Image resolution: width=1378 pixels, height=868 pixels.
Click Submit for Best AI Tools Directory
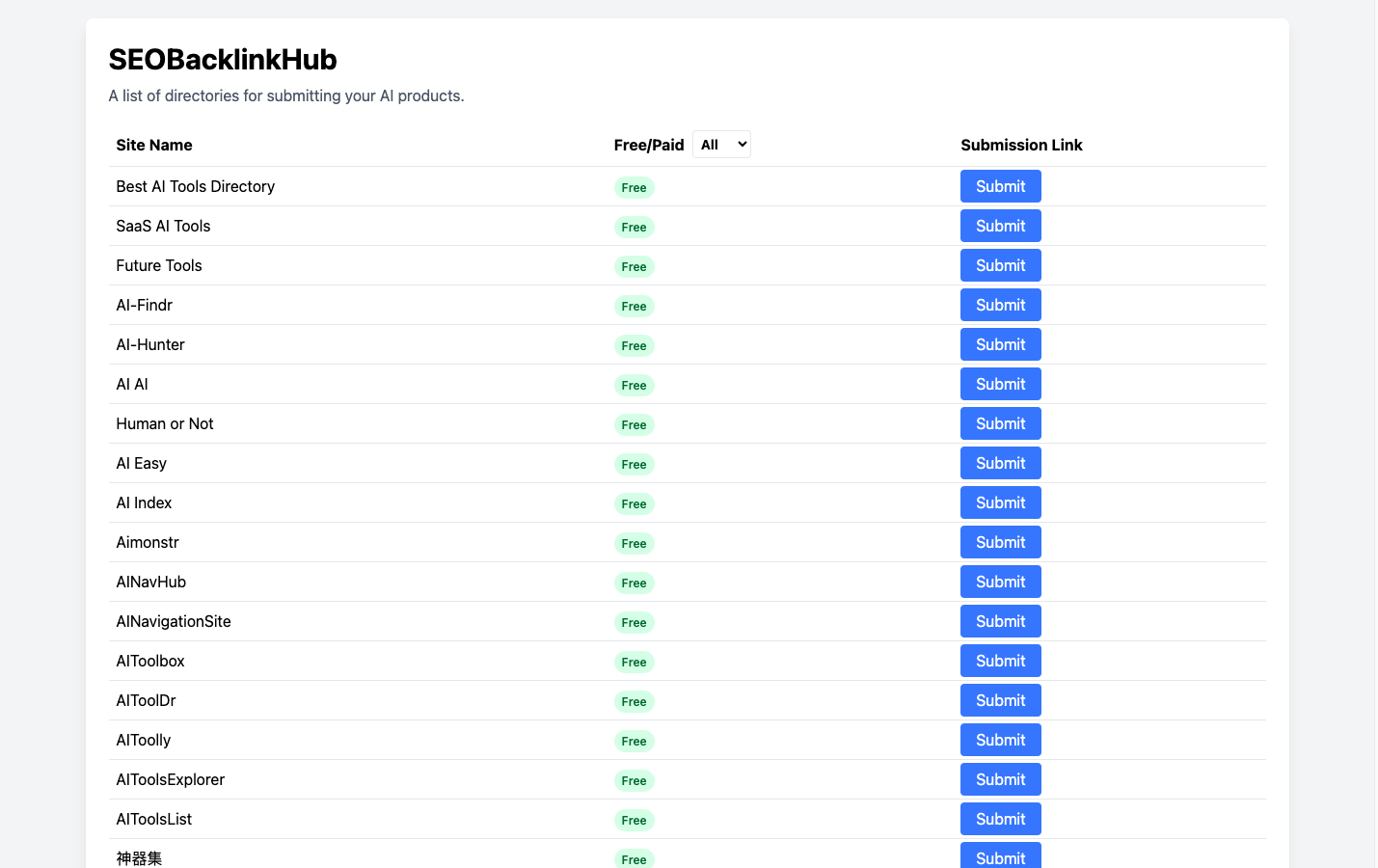click(1000, 186)
